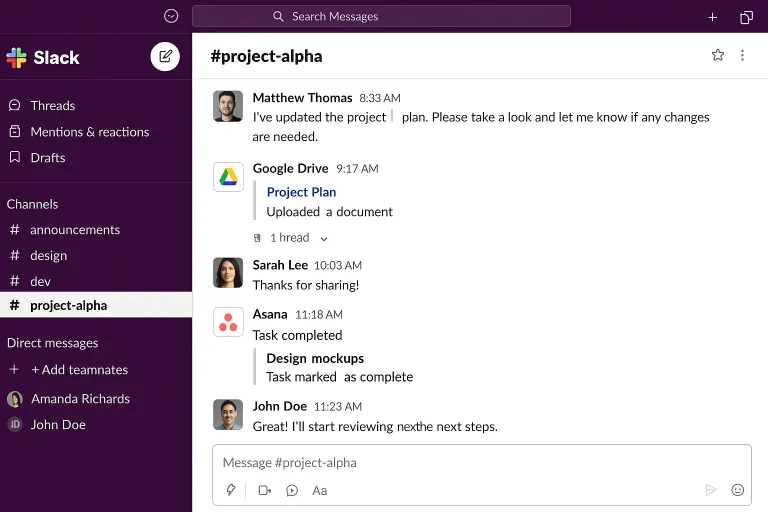Expand the 1 thread replies chevron
Image resolution: width=768 pixels, height=512 pixels.
tap(324, 239)
